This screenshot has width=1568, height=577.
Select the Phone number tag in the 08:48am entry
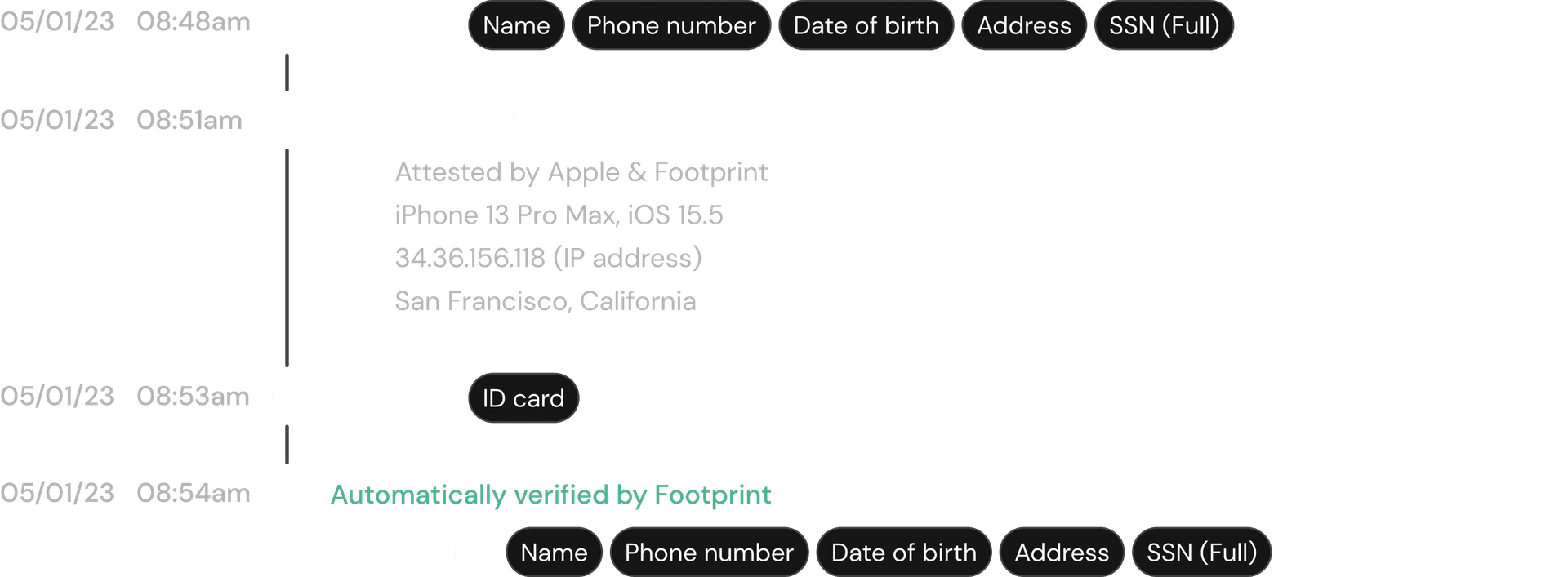tap(671, 25)
